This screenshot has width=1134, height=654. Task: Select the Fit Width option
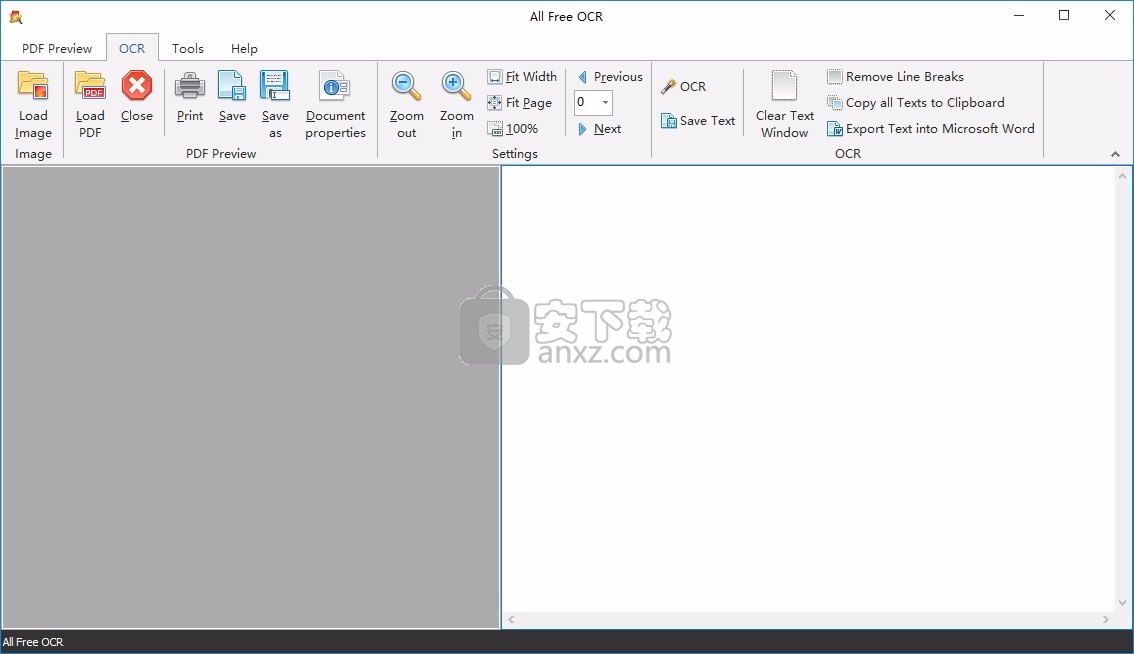[522, 77]
